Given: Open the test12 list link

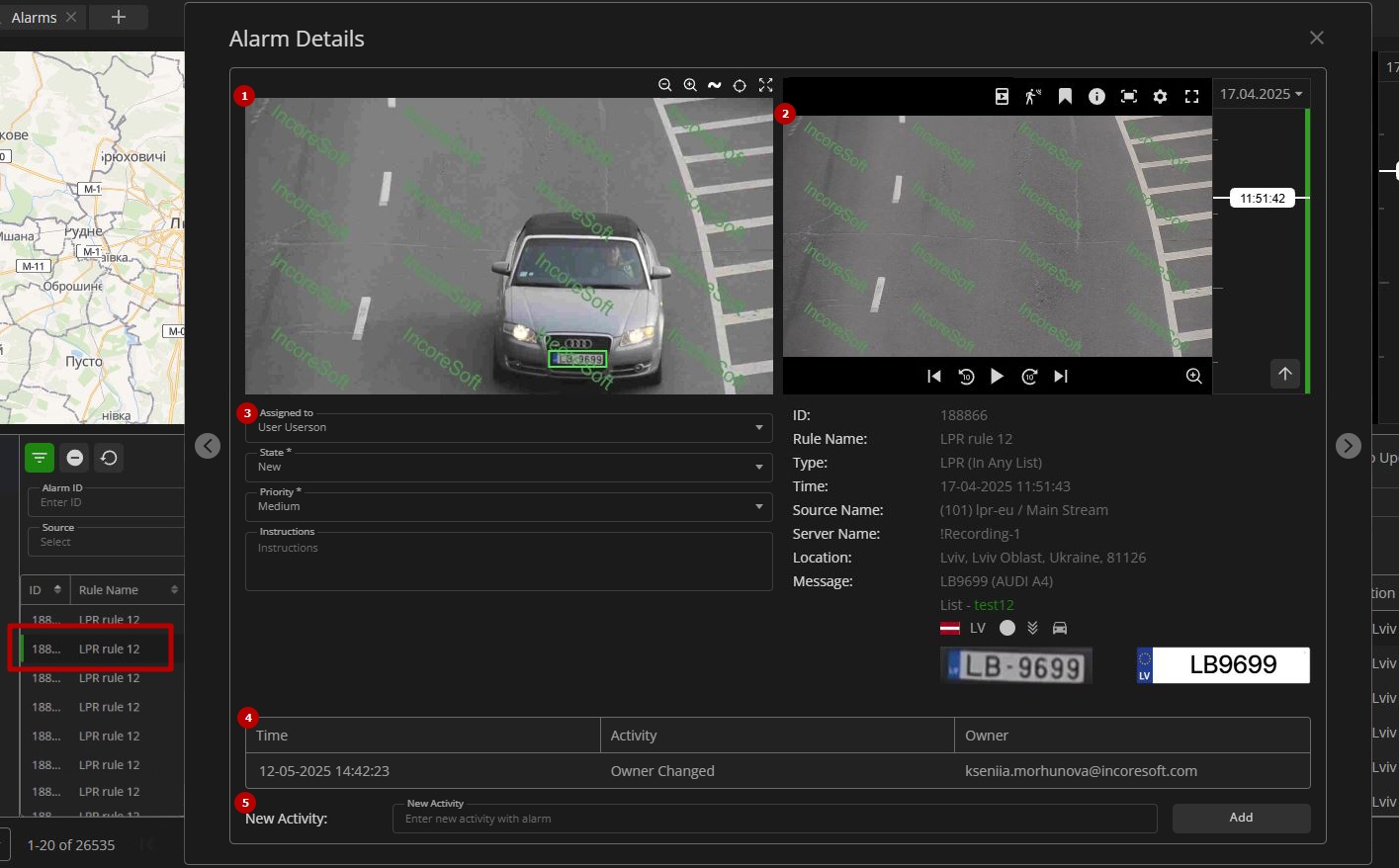Looking at the screenshot, I should 994,605.
